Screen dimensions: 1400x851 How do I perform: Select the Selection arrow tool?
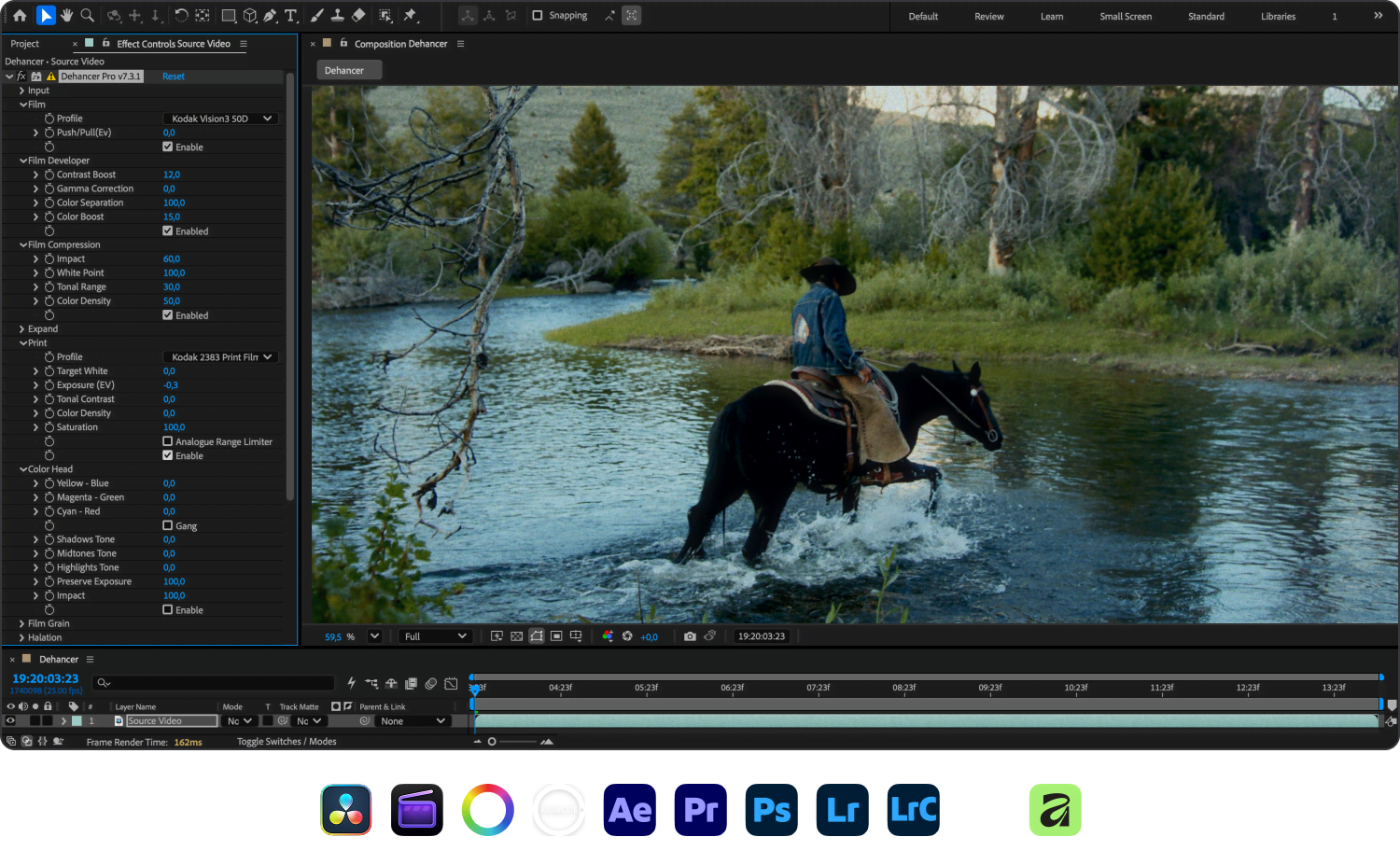[x=45, y=16]
